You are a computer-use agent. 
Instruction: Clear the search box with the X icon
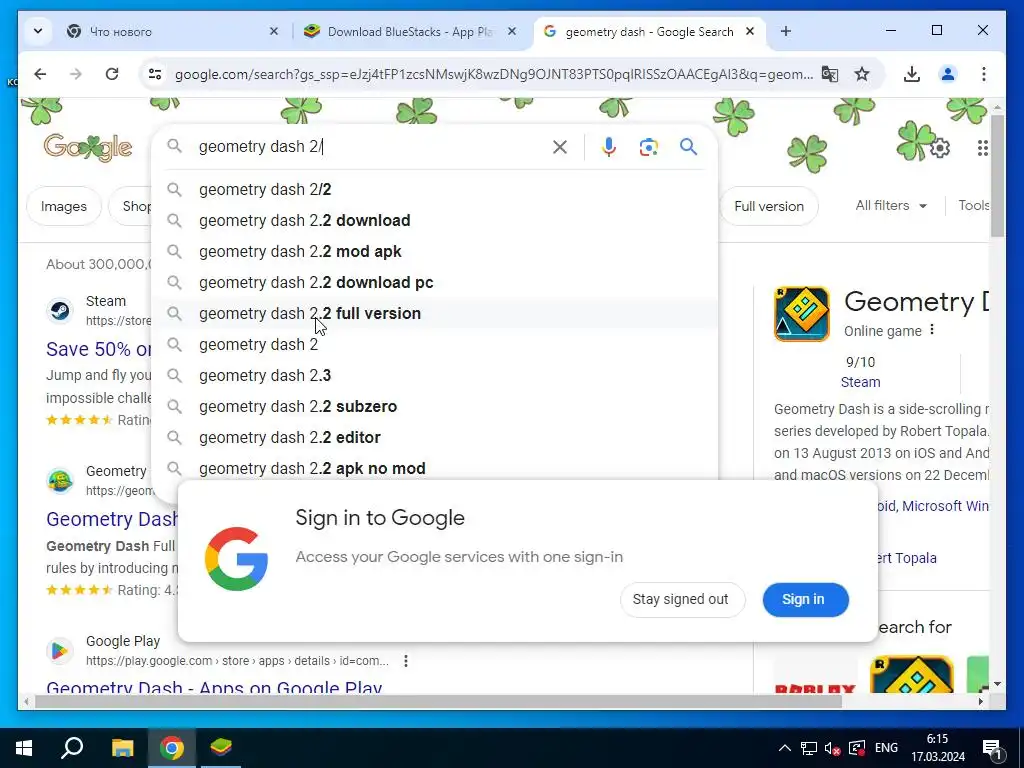[560, 147]
